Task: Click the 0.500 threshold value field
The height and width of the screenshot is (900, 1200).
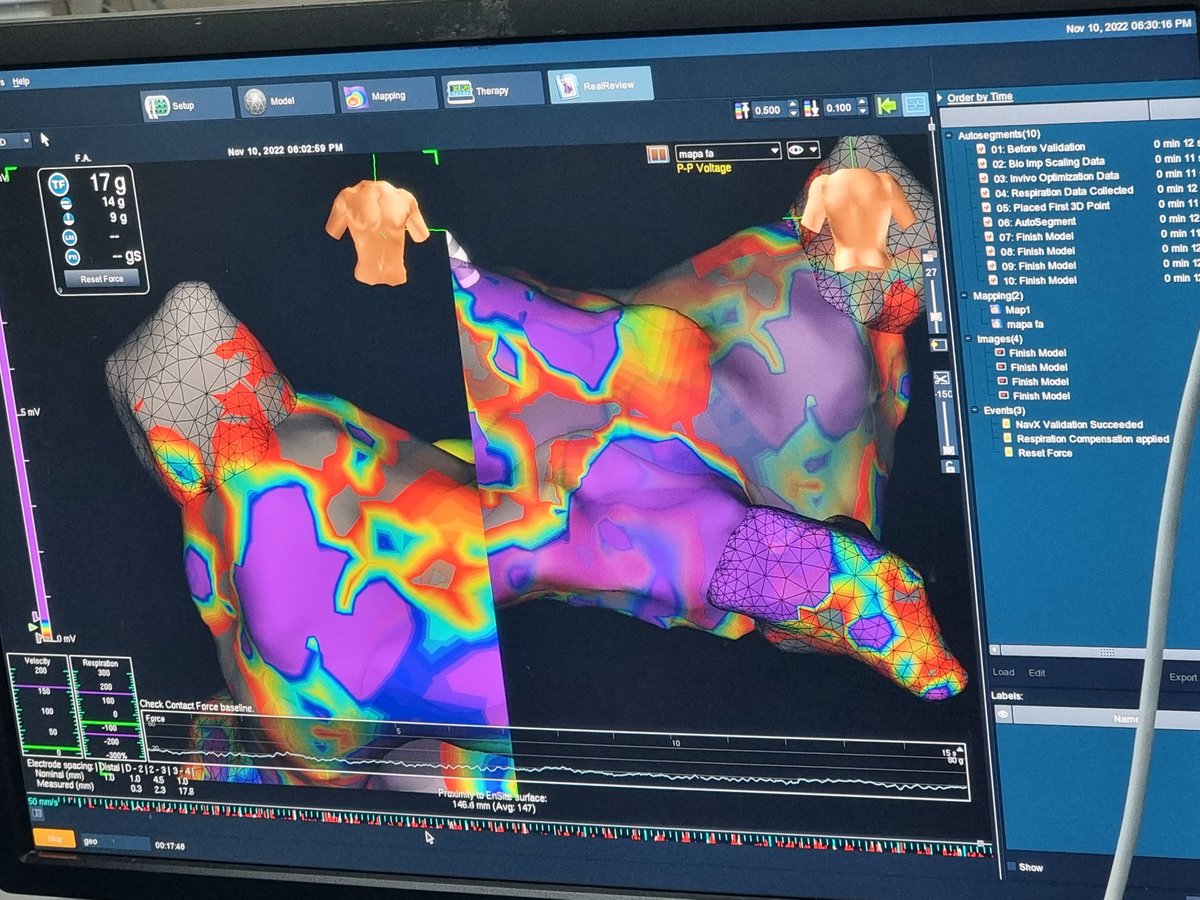Action: (x=768, y=109)
